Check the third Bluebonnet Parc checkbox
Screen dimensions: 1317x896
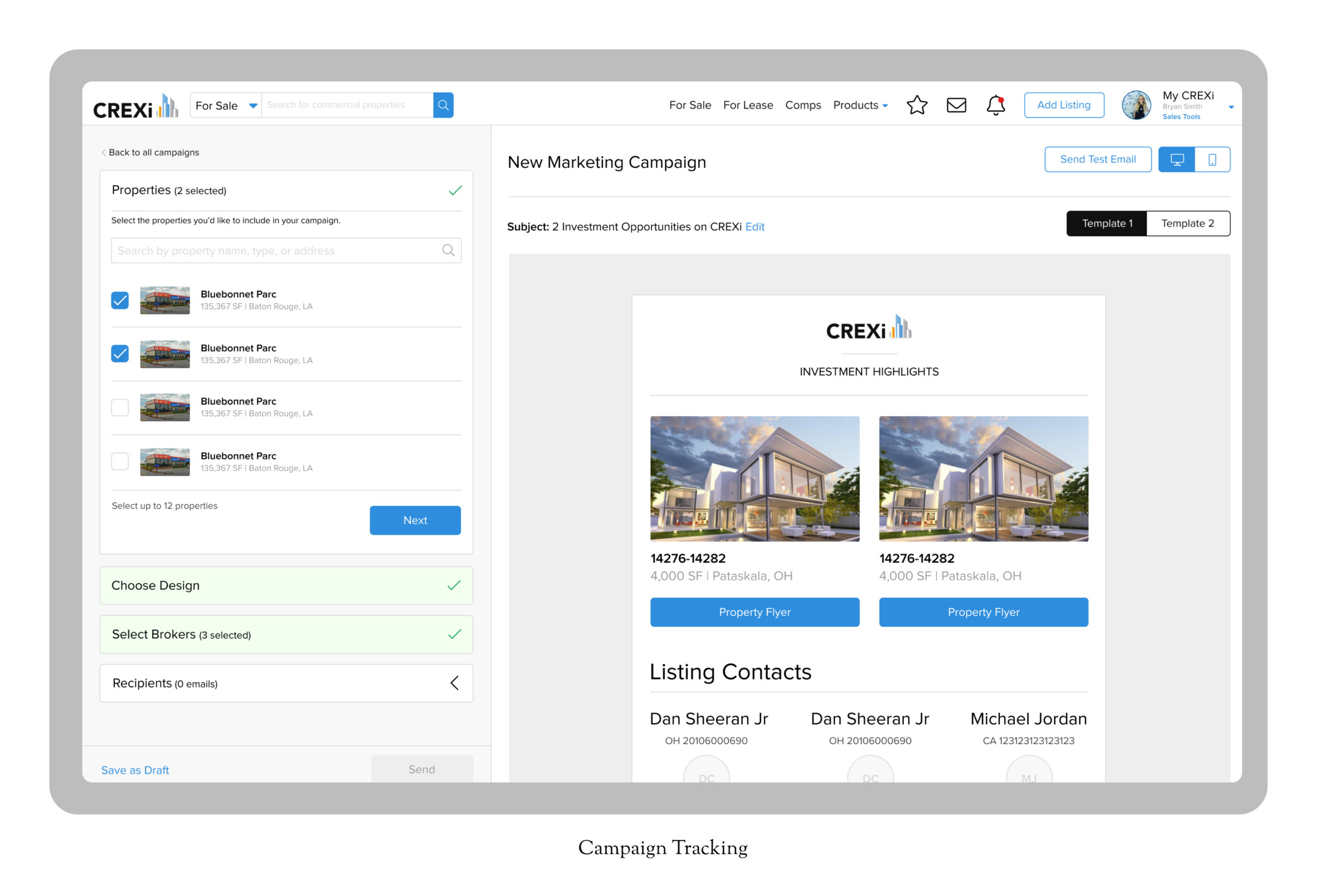pos(120,407)
